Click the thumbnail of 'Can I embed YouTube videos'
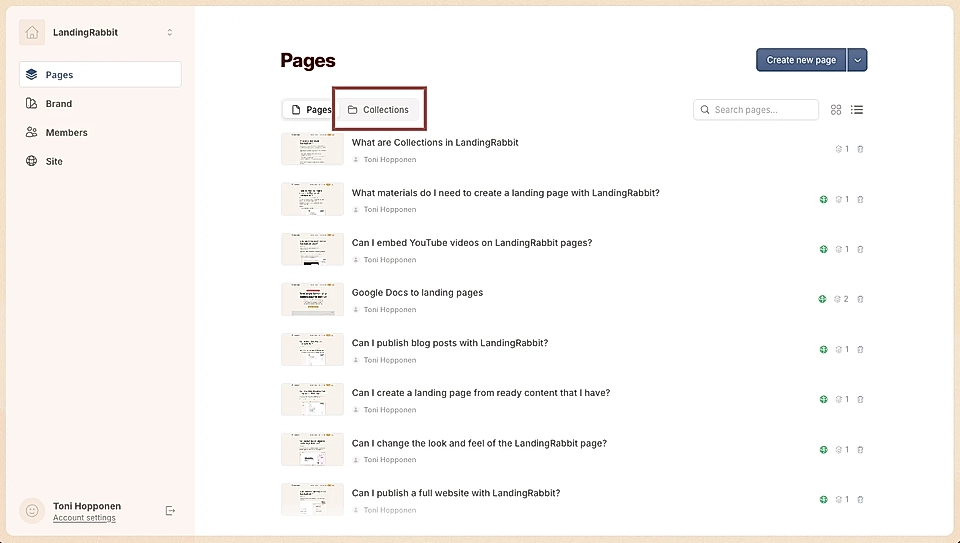Image resolution: width=960 pixels, height=543 pixels. [312, 249]
